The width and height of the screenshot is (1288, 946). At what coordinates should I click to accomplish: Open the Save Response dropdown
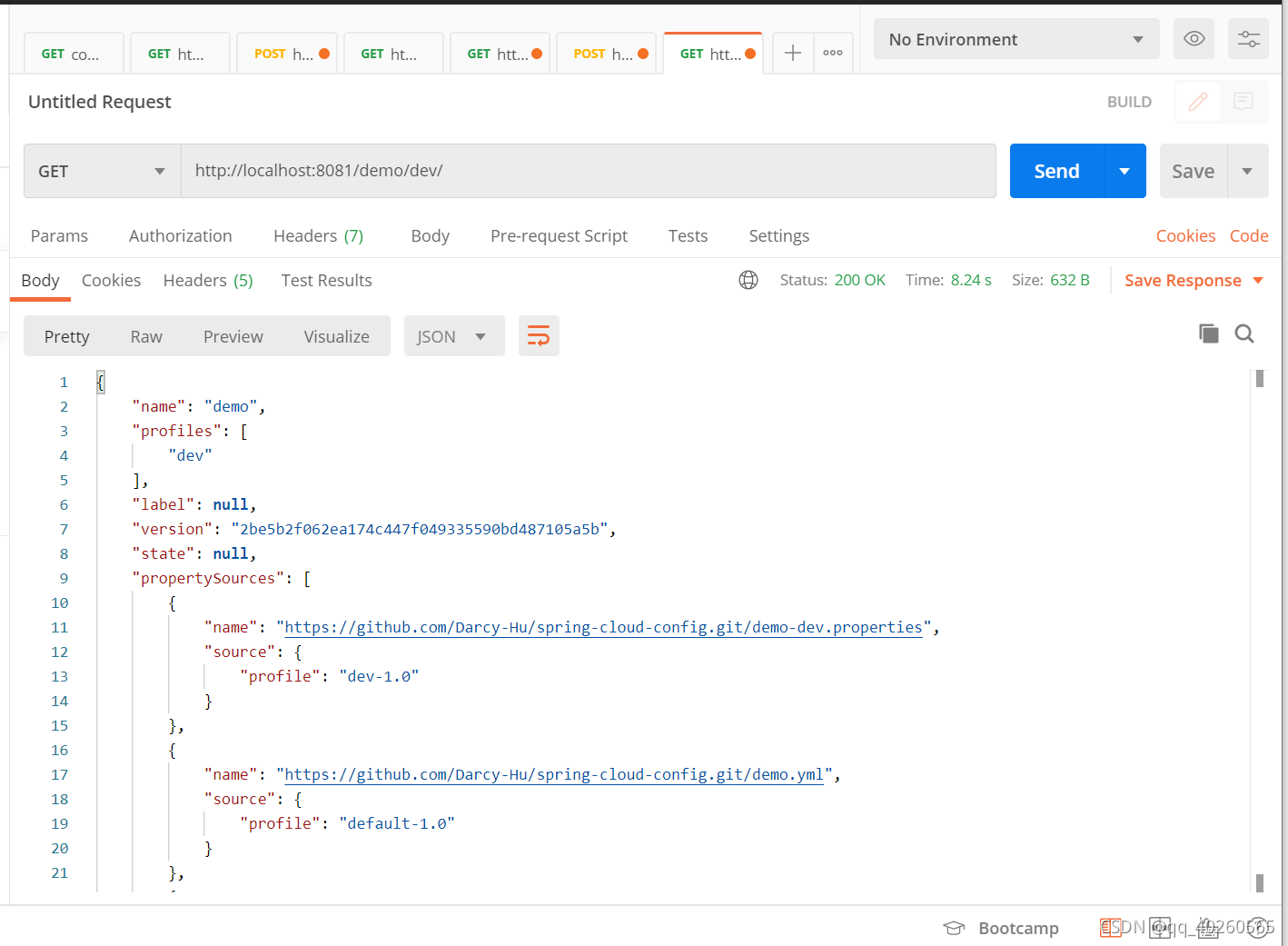coord(1194,281)
